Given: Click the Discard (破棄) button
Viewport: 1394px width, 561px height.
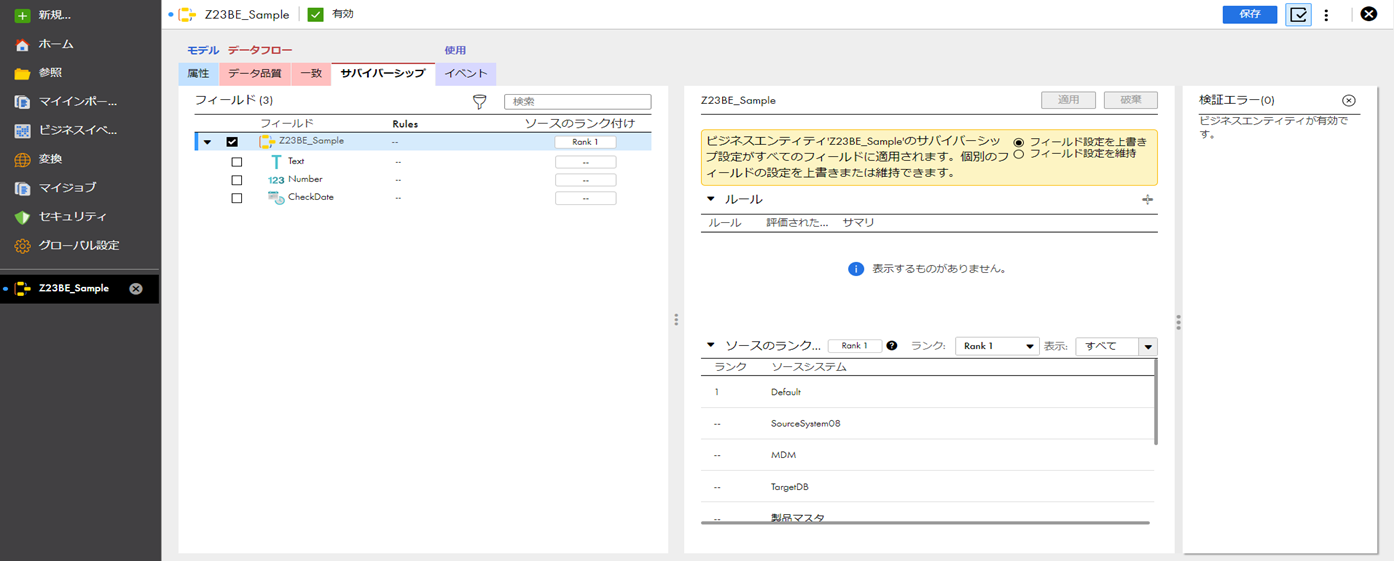Looking at the screenshot, I should tap(1131, 100).
